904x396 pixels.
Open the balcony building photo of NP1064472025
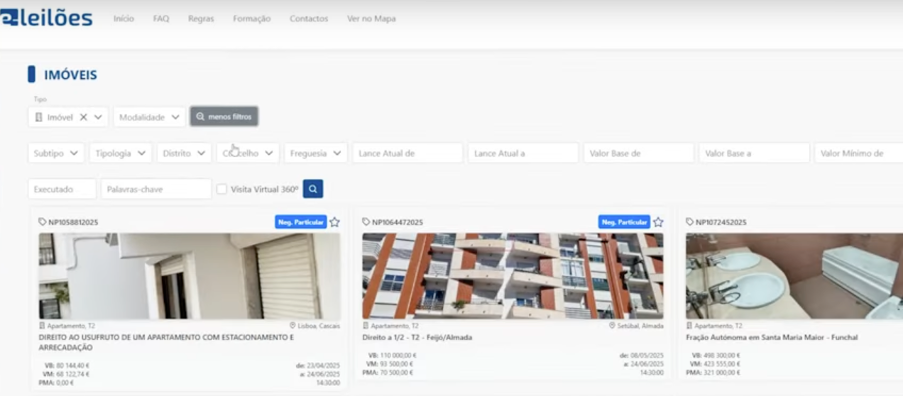tap(513, 276)
